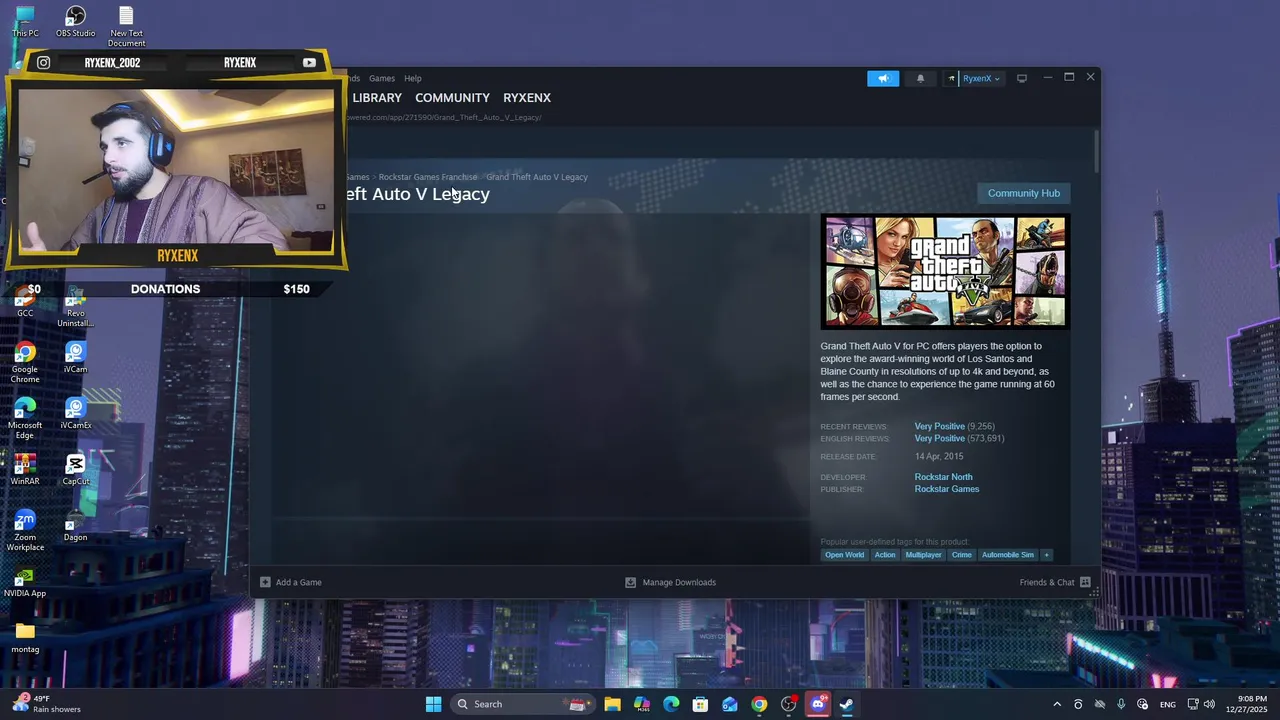Open the Windows Start menu
This screenshot has width=1280, height=720.
433,704
